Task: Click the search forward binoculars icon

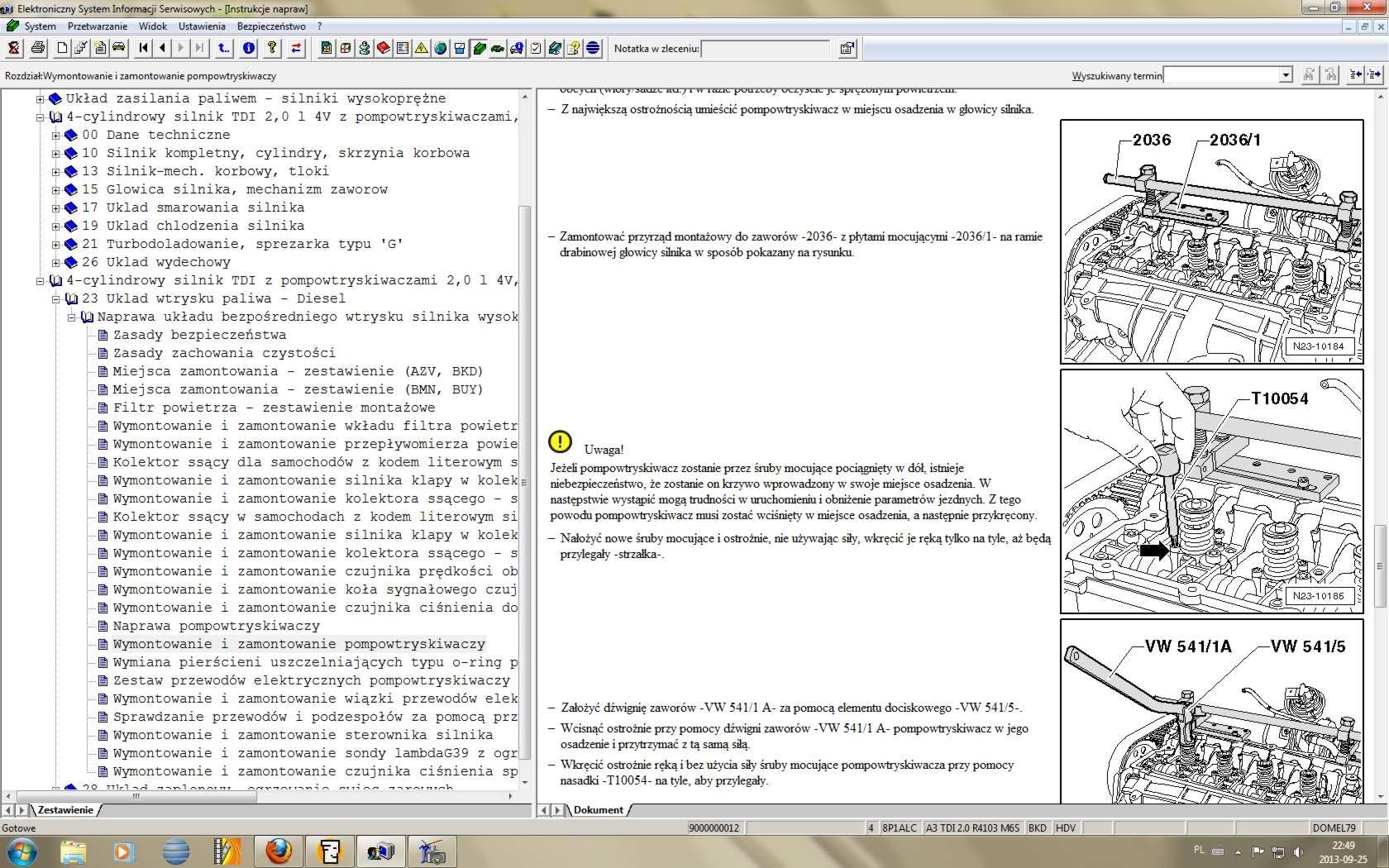Action: coord(1309,74)
